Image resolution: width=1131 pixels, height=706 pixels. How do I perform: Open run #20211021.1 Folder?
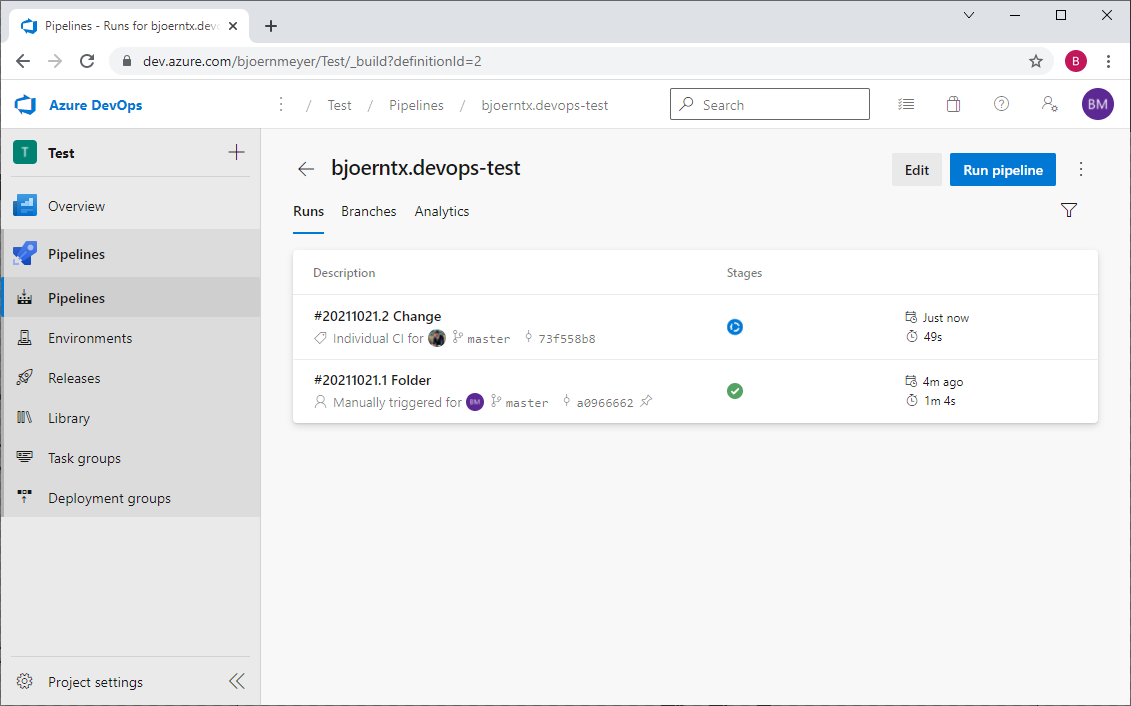(x=372, y=380)
